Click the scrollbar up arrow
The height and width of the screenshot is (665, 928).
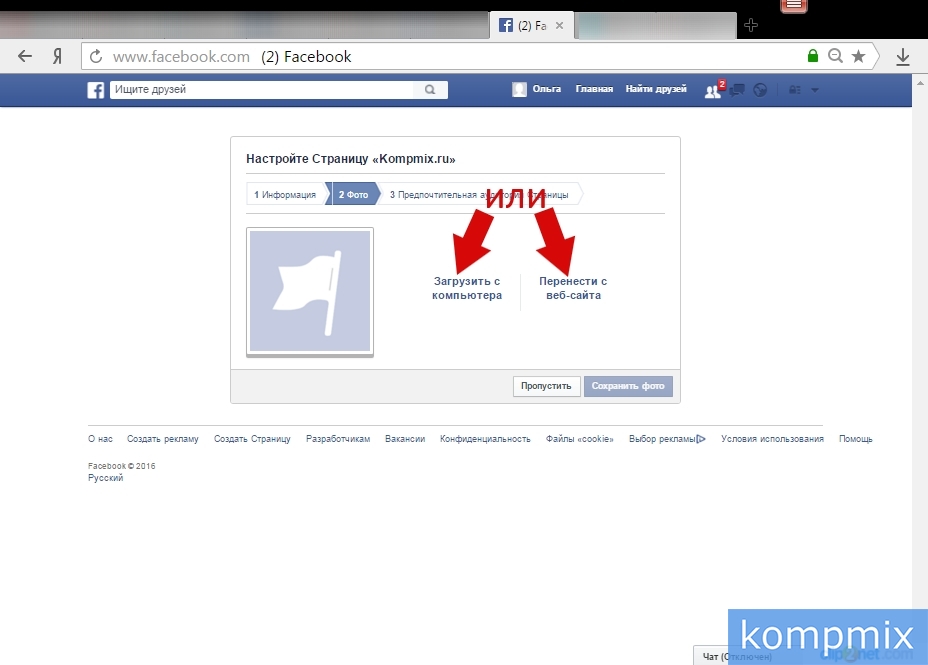coord(920,83)
